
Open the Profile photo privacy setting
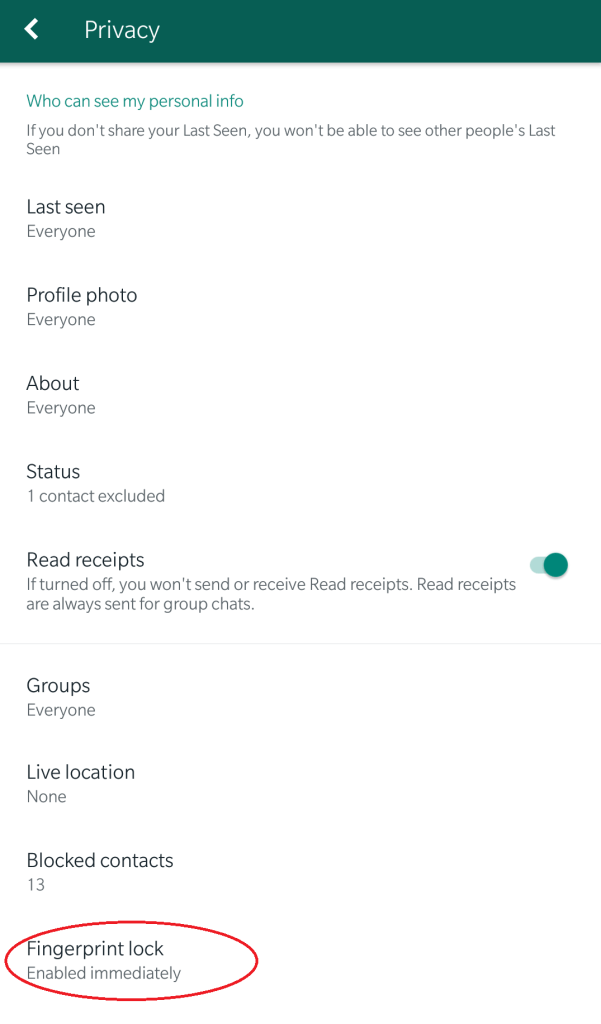click(x=82, y=295)
